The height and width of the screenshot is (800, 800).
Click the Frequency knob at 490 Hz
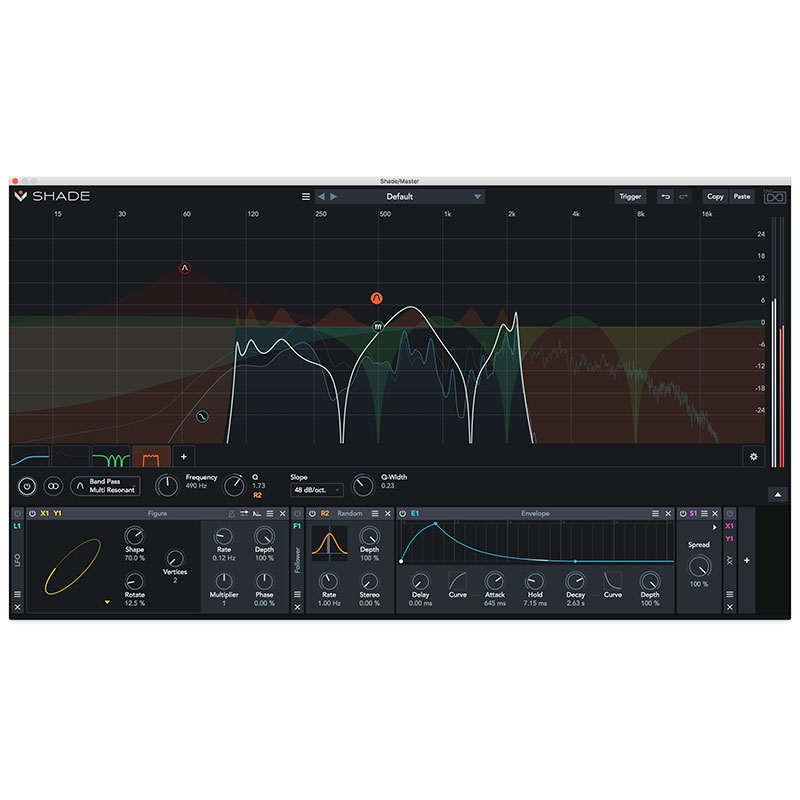click(x=167, y=486)
